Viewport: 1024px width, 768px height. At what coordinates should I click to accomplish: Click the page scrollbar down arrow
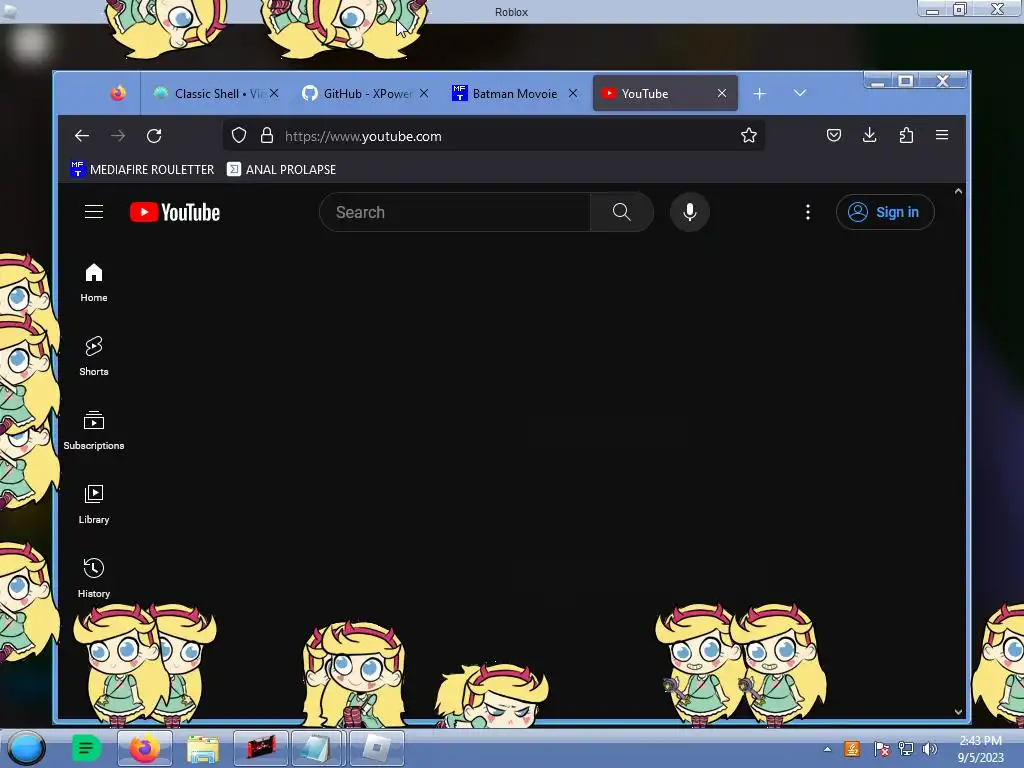[x=958, y=712]
